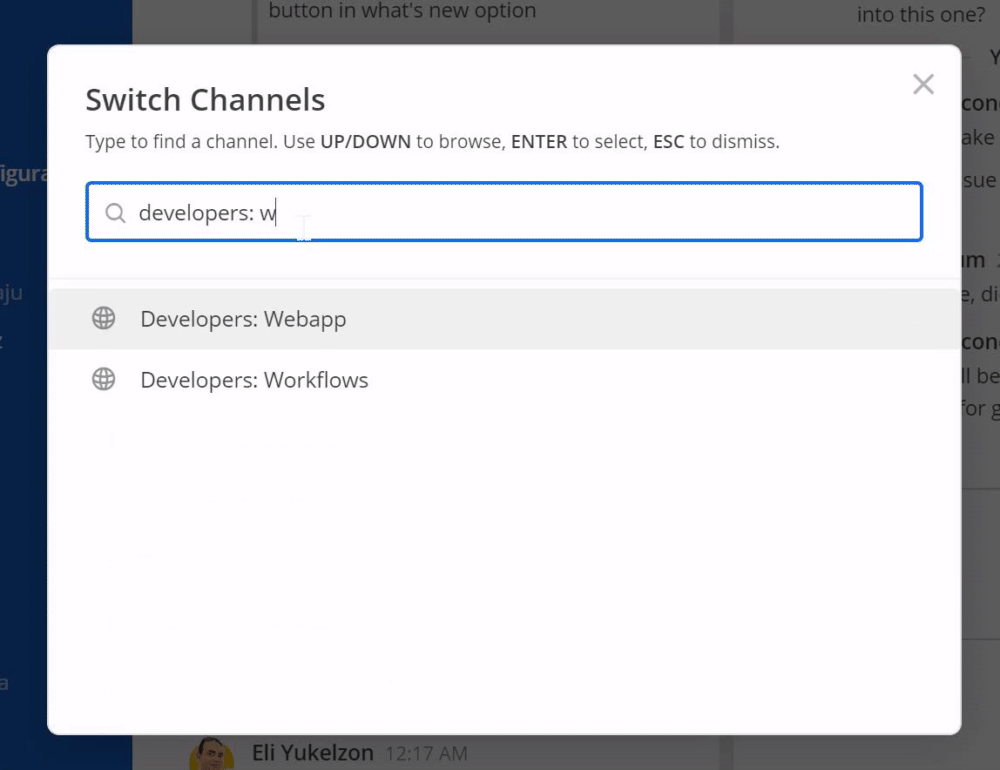This screenshot has width=1000, height=770.
Task: Click the Switch Channels dialog heading
Action: (x=205, y=100)
